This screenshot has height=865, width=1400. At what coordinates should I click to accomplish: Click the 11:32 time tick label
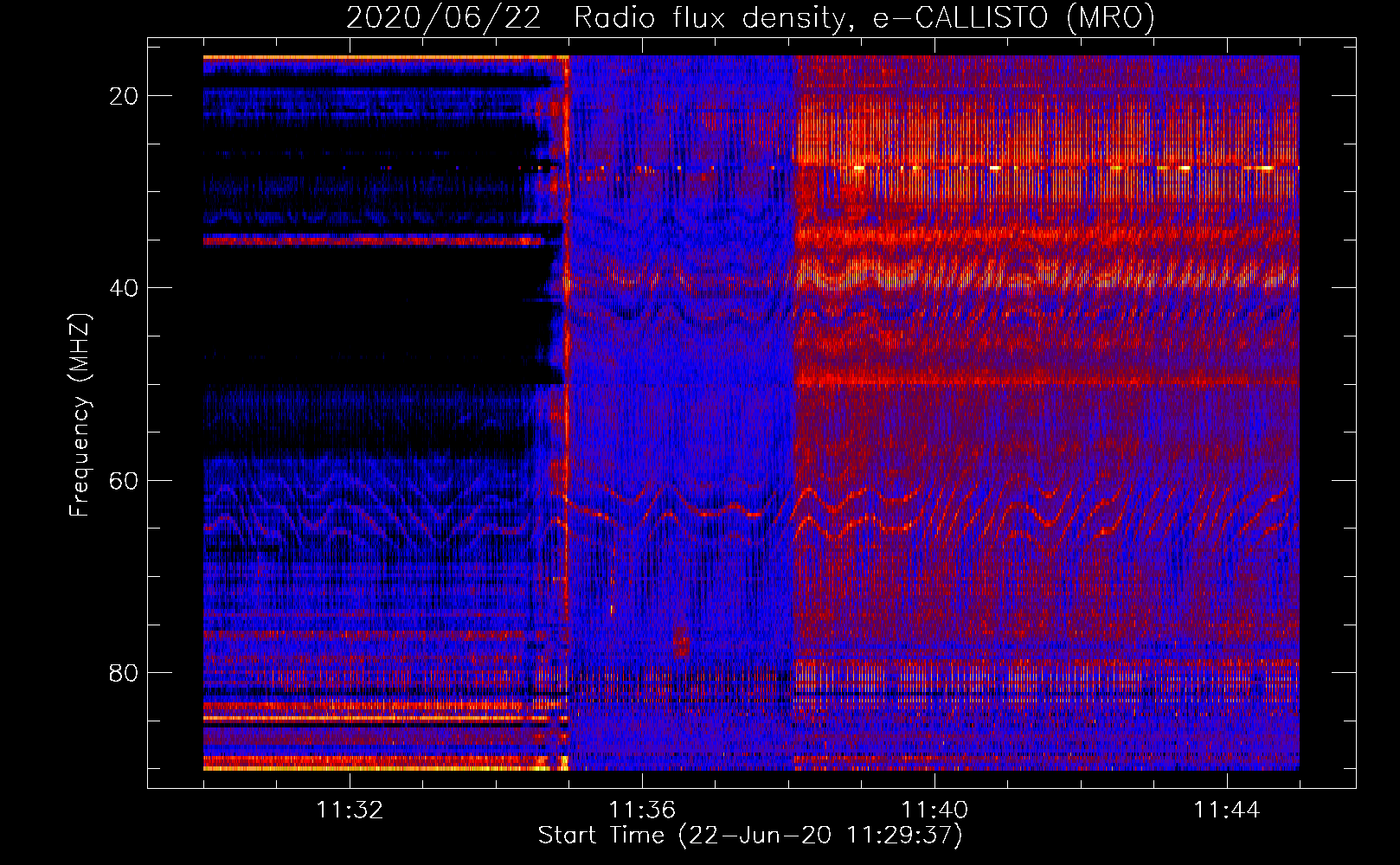coord(350,811)
